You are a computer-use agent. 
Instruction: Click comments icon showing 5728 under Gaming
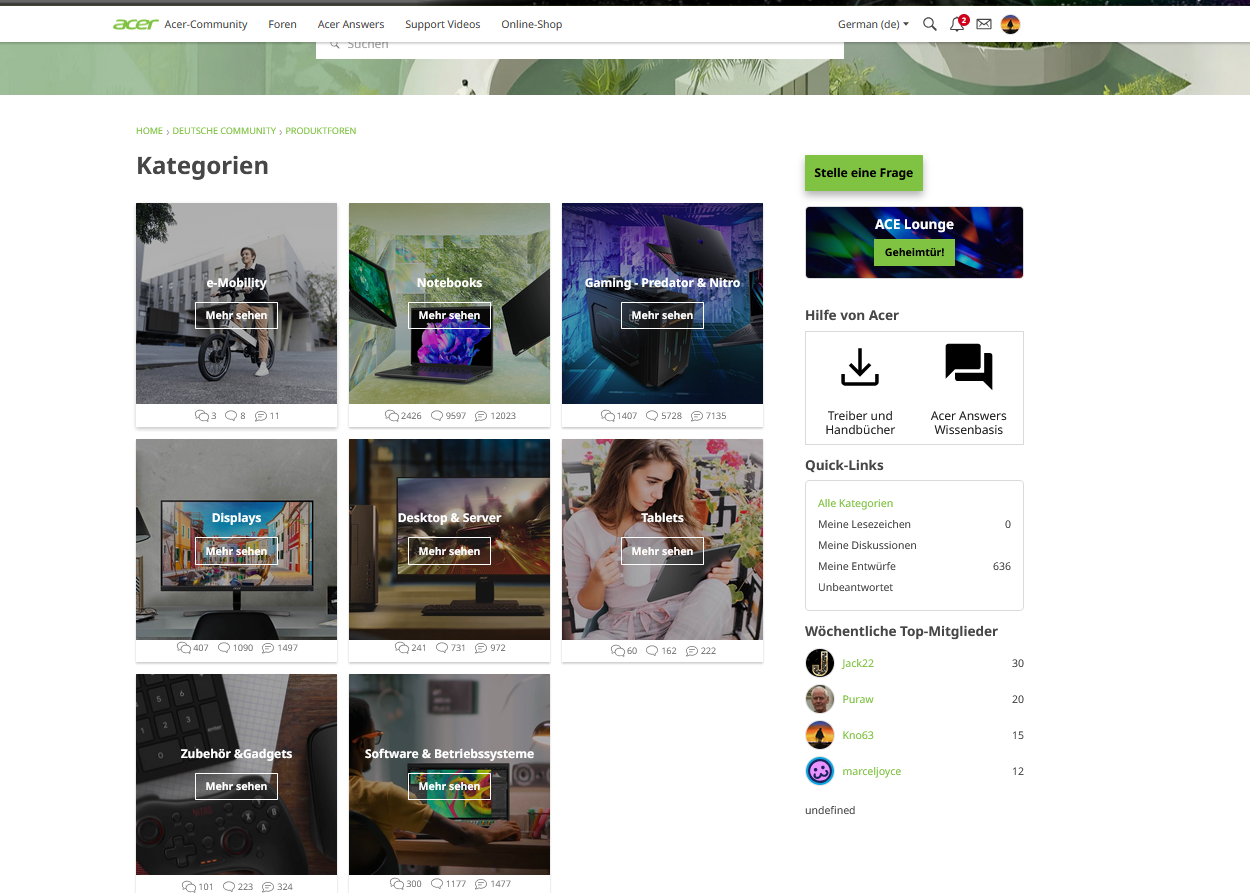tap(652, 415)
